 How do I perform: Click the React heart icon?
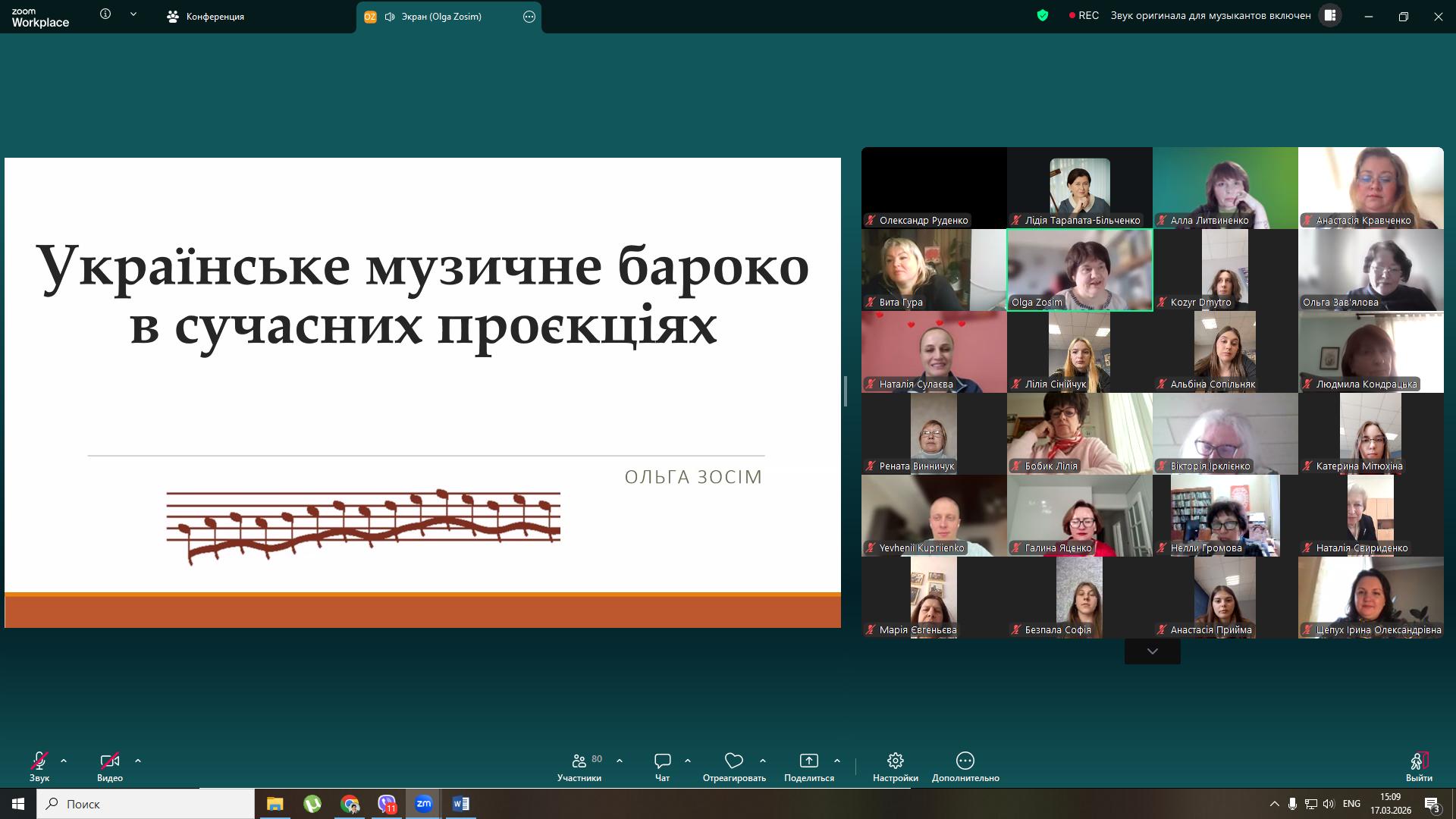click(733, 761)
